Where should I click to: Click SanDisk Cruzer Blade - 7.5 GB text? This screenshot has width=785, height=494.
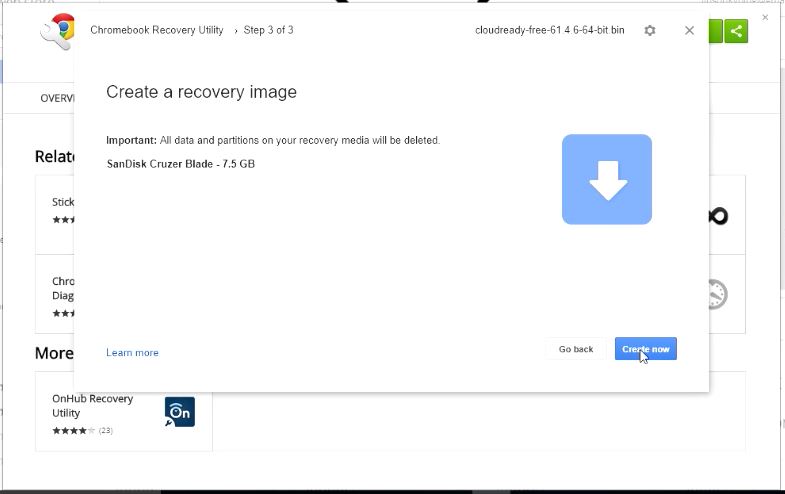[x=181, y=164]
